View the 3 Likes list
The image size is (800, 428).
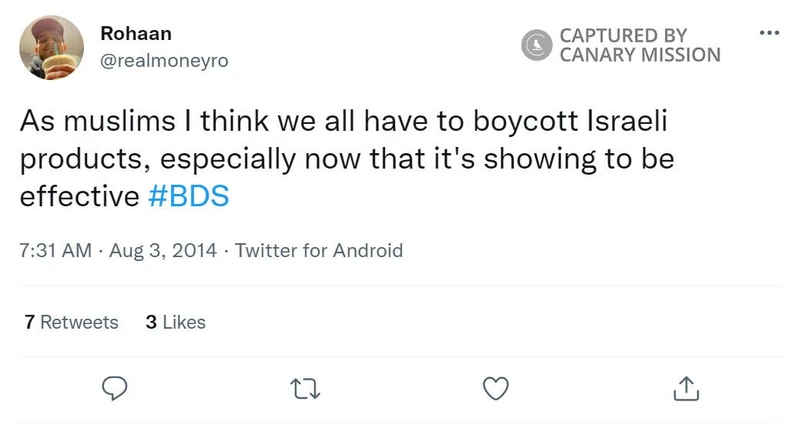click(x=175, y=322)
